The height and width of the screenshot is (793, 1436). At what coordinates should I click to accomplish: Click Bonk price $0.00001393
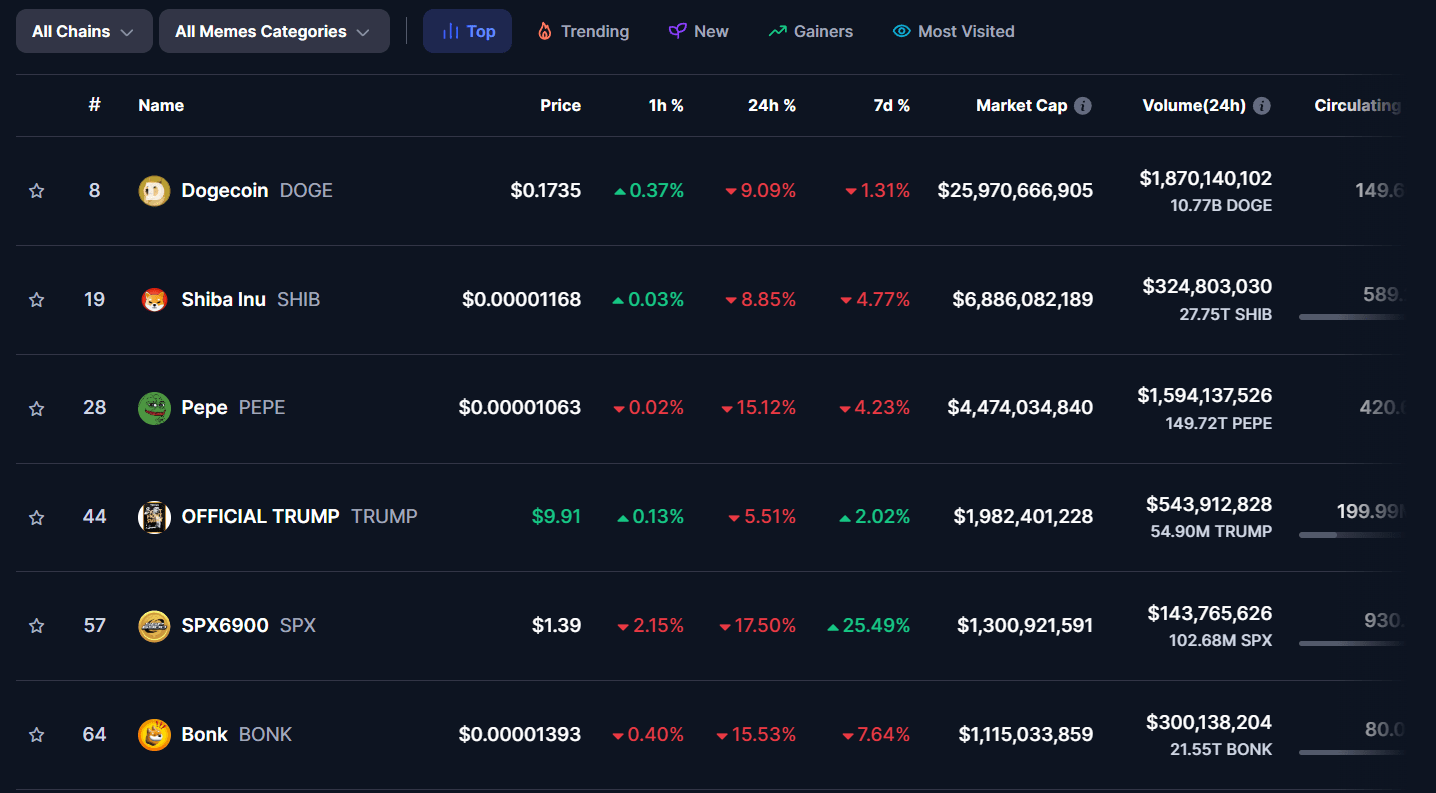[x=520, y=735]
